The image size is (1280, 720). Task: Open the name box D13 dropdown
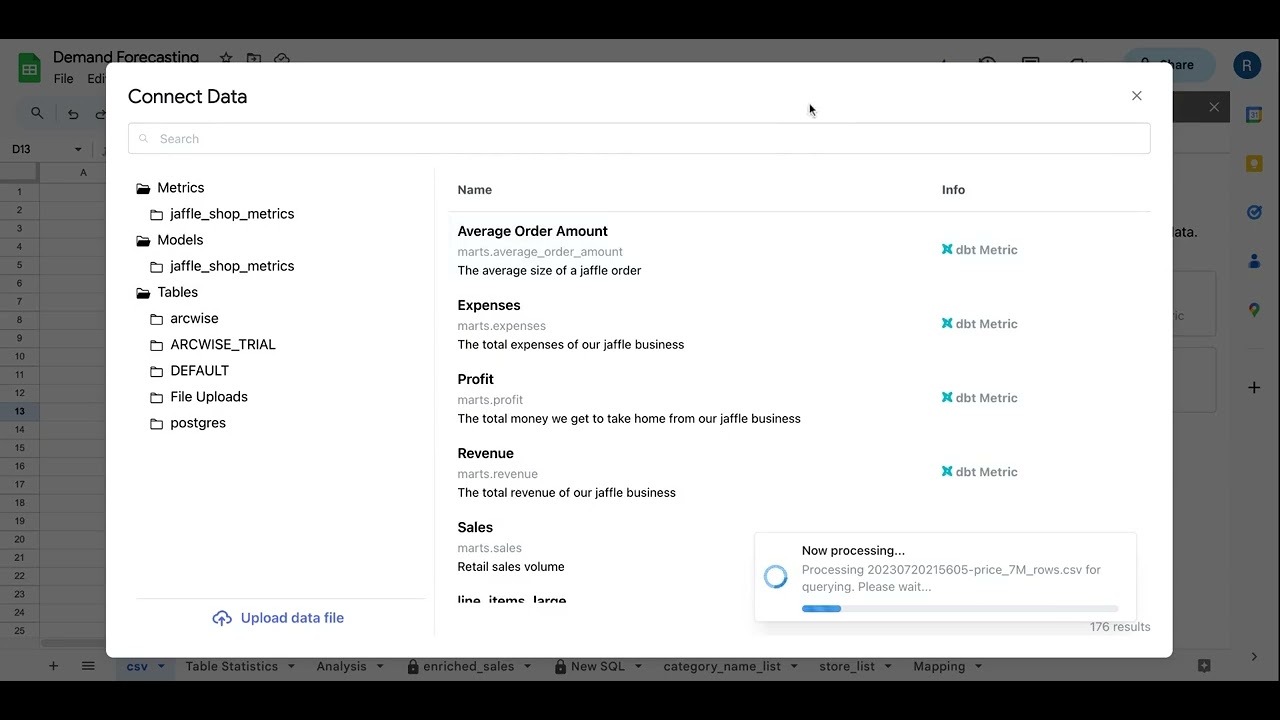pyautogui.click(x=78, y=150)
